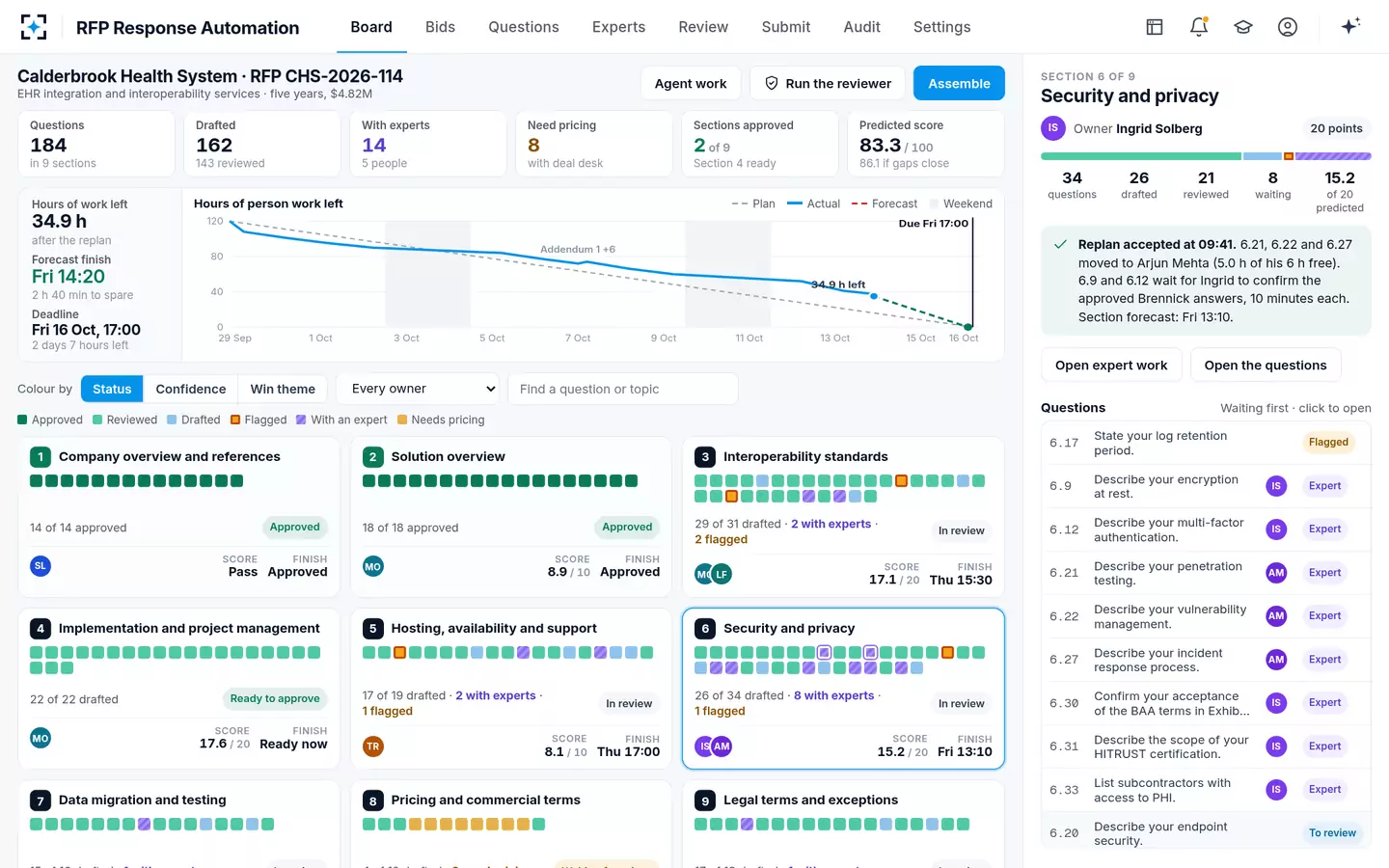Switch colouring to Confidence

(191, 389)
